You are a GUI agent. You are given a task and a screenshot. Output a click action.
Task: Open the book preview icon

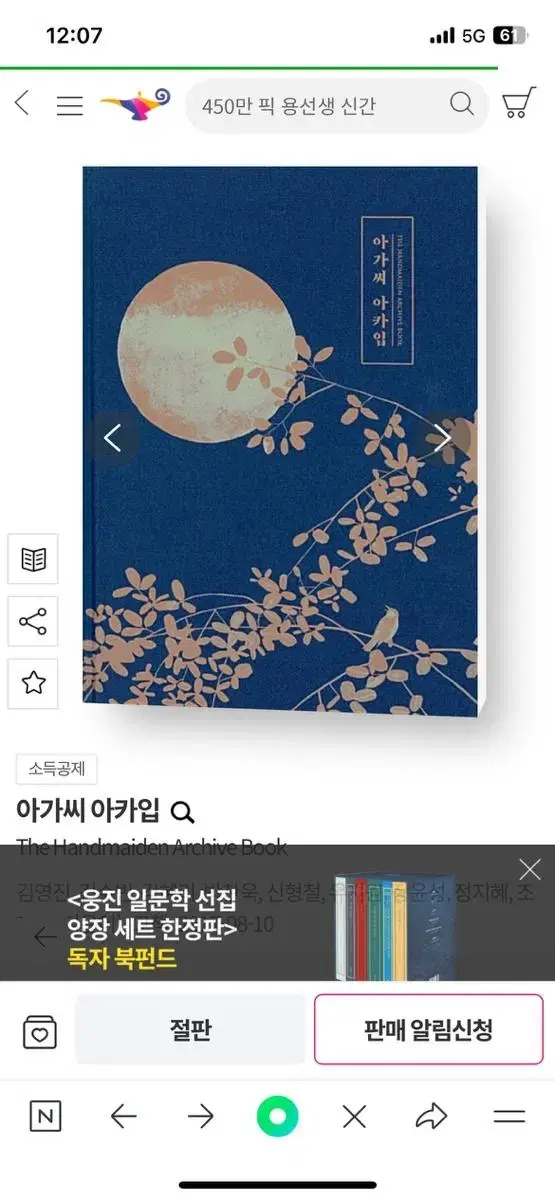33,559
